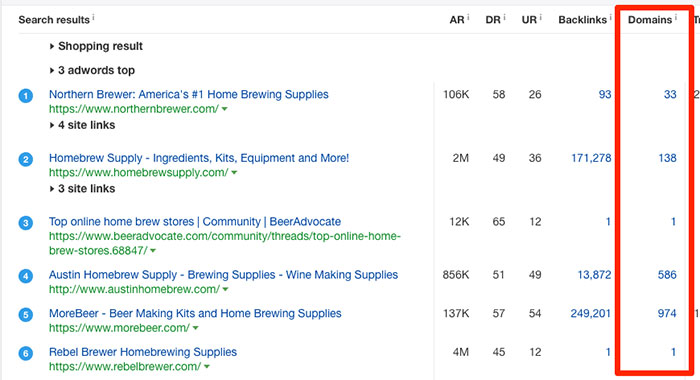Visit https://www.northernbrewer.com/ URL
The width and height of the screenshot is (700, 380).
click(134, 109)
